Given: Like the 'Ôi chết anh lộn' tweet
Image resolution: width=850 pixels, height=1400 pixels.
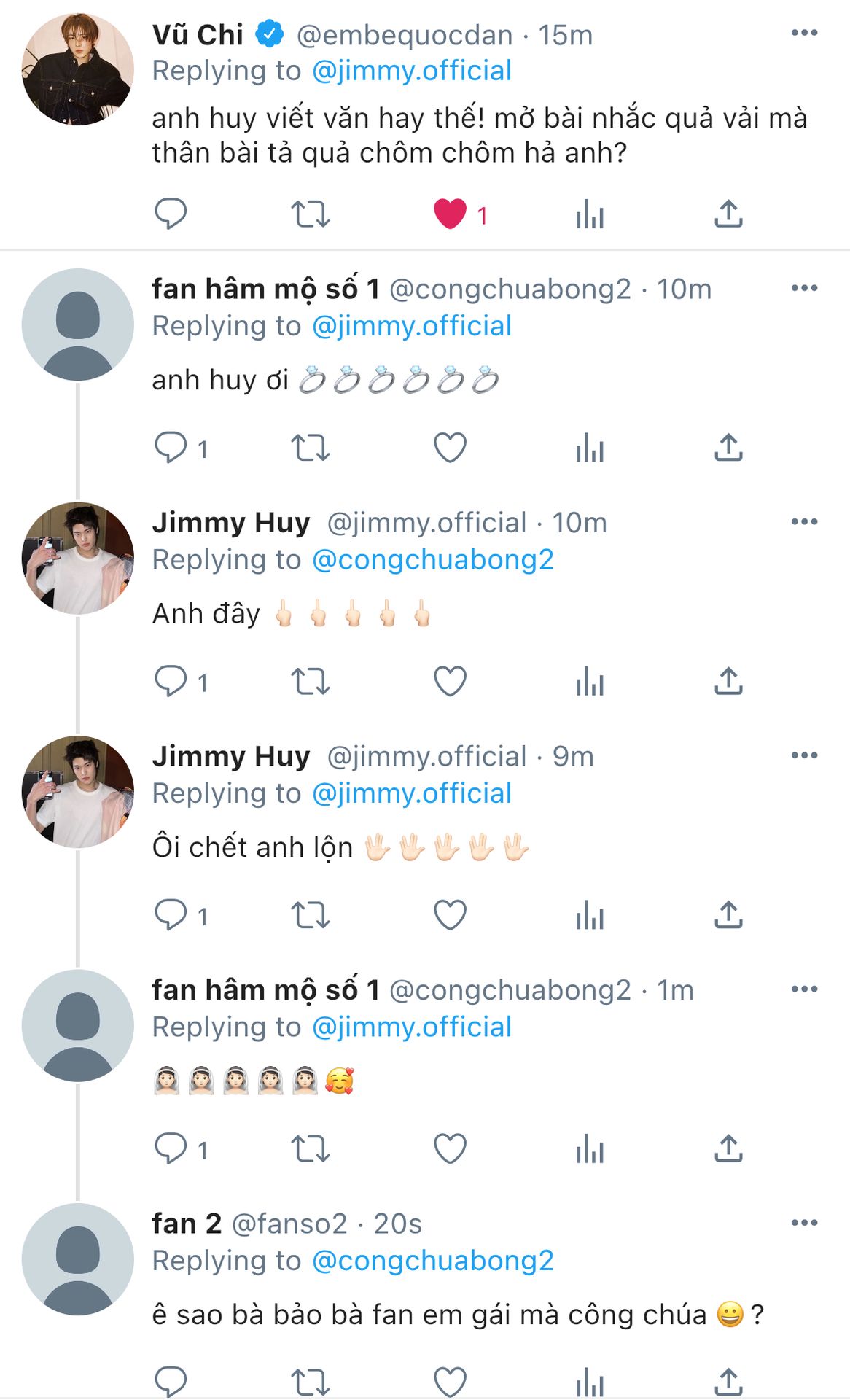Looking at the screenshot, I should pos(450,915).
